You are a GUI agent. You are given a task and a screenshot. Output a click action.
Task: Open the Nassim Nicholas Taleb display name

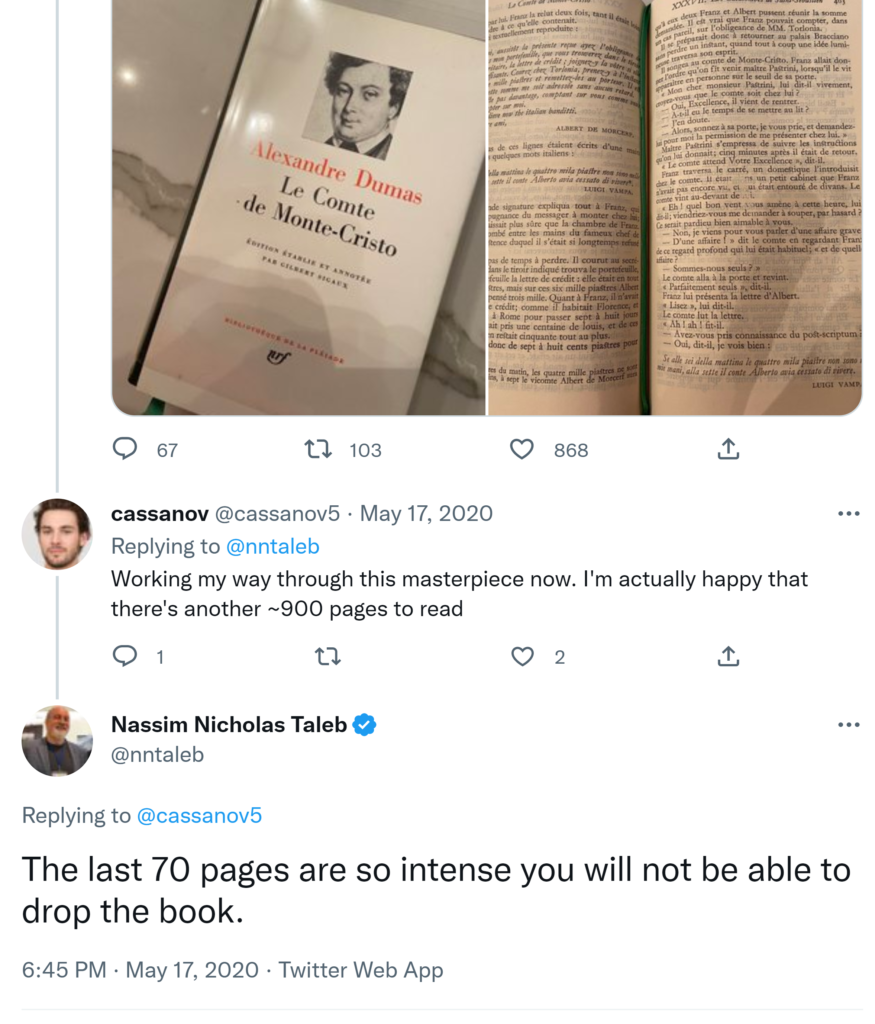(x=229, y=725)
